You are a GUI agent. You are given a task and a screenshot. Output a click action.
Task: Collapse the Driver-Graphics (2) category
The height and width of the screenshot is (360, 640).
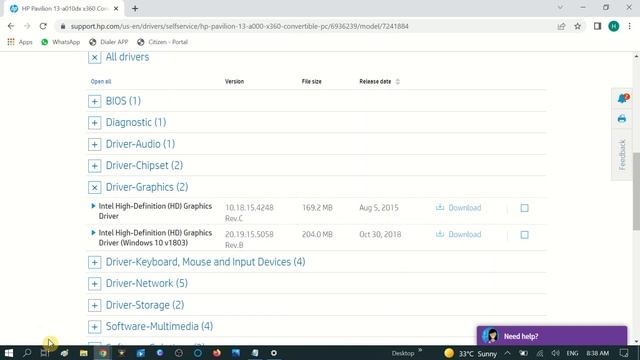(94, 187)
